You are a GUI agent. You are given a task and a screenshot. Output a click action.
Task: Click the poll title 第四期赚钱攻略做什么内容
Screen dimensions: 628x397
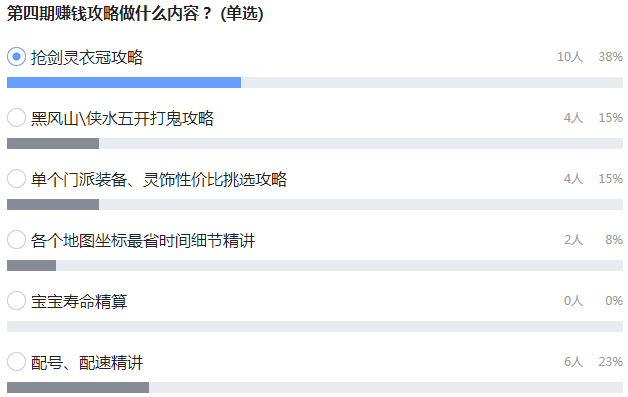pos(103,13)
